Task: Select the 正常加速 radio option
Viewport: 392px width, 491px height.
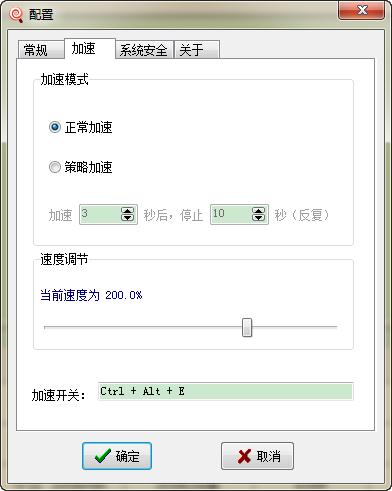Action: pyautogui.click(x=55, y=127)
